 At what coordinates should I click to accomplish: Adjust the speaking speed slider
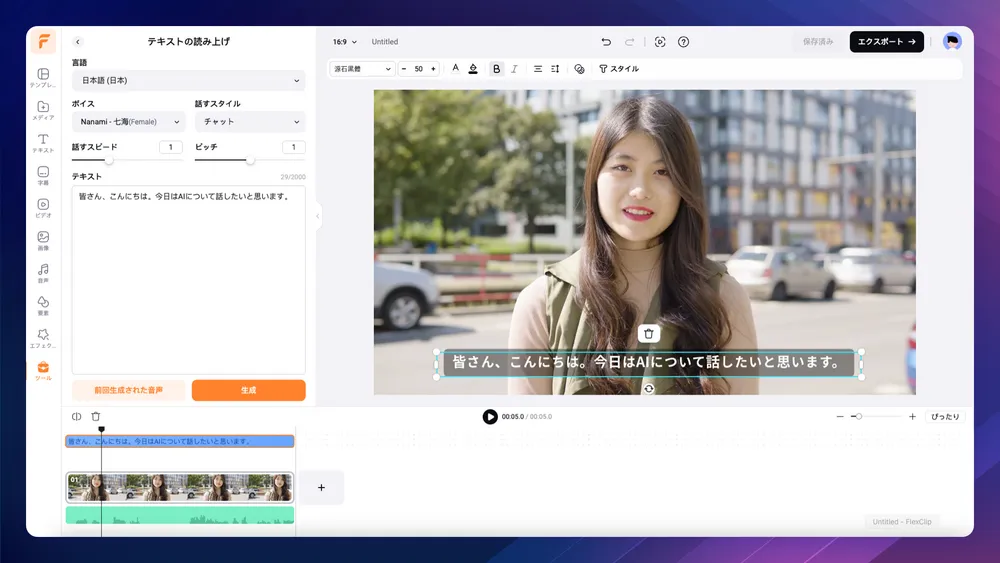[109, 160]
